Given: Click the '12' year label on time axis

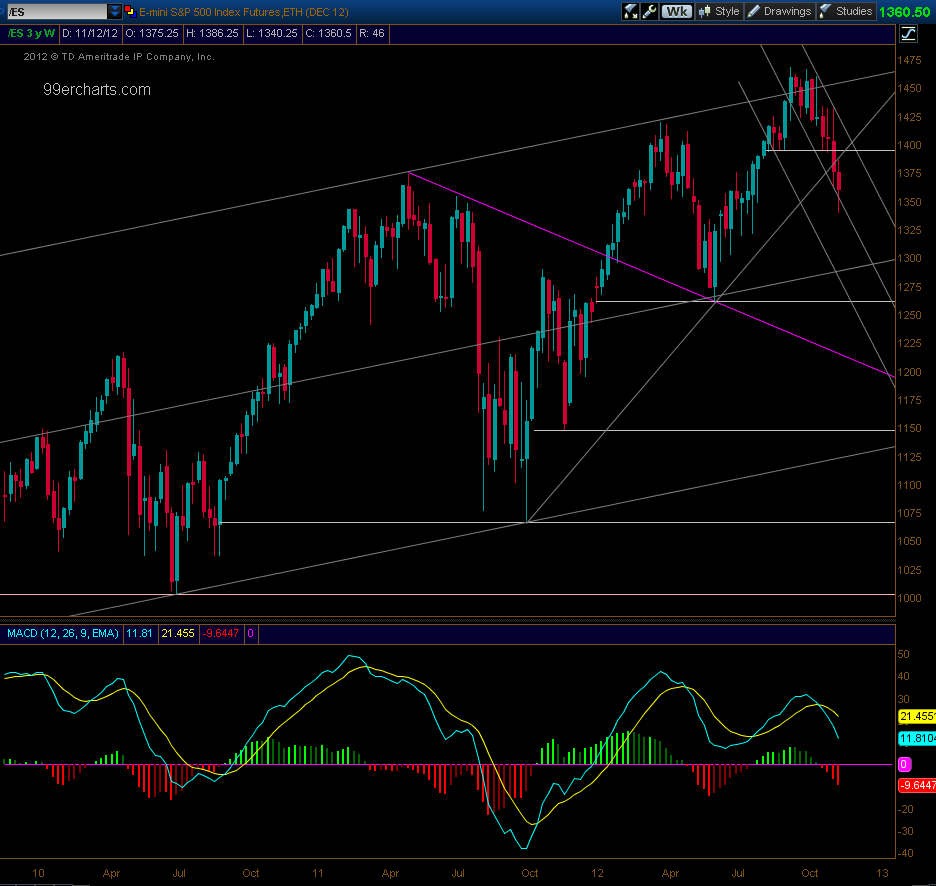Looking at the screenshot, I should click(598, 873).
